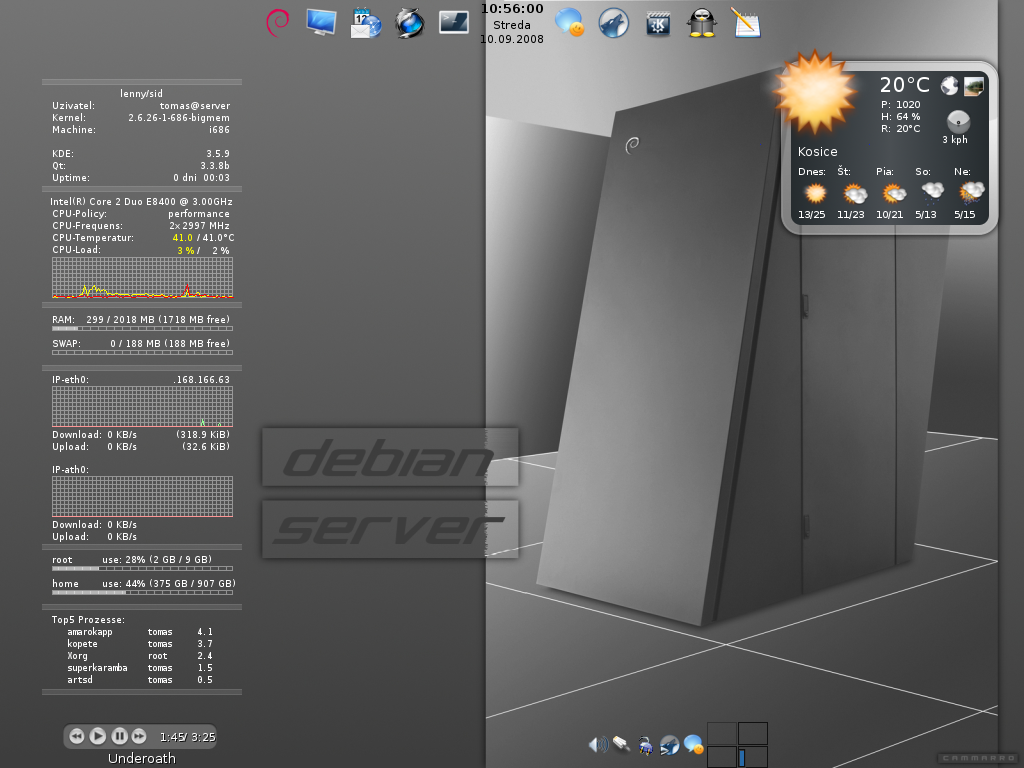This screenshot has width=1024, height=768.
Task: Click the lenny/sid header text
Action: pos(142,93)
